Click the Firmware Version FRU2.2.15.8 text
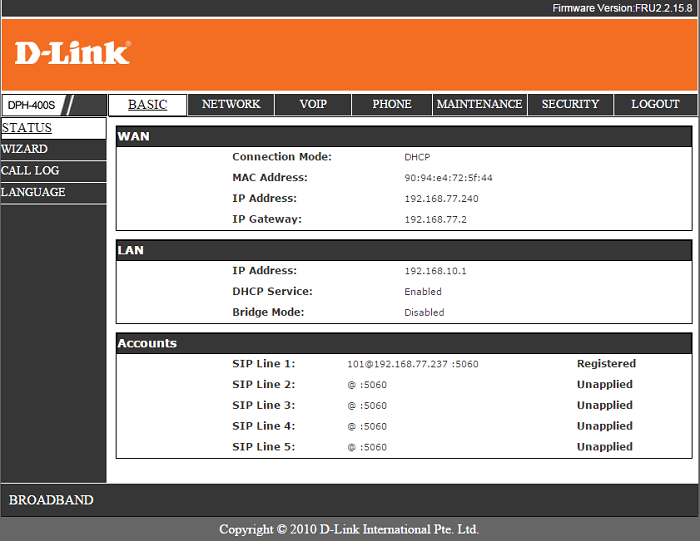 (622, 8)
